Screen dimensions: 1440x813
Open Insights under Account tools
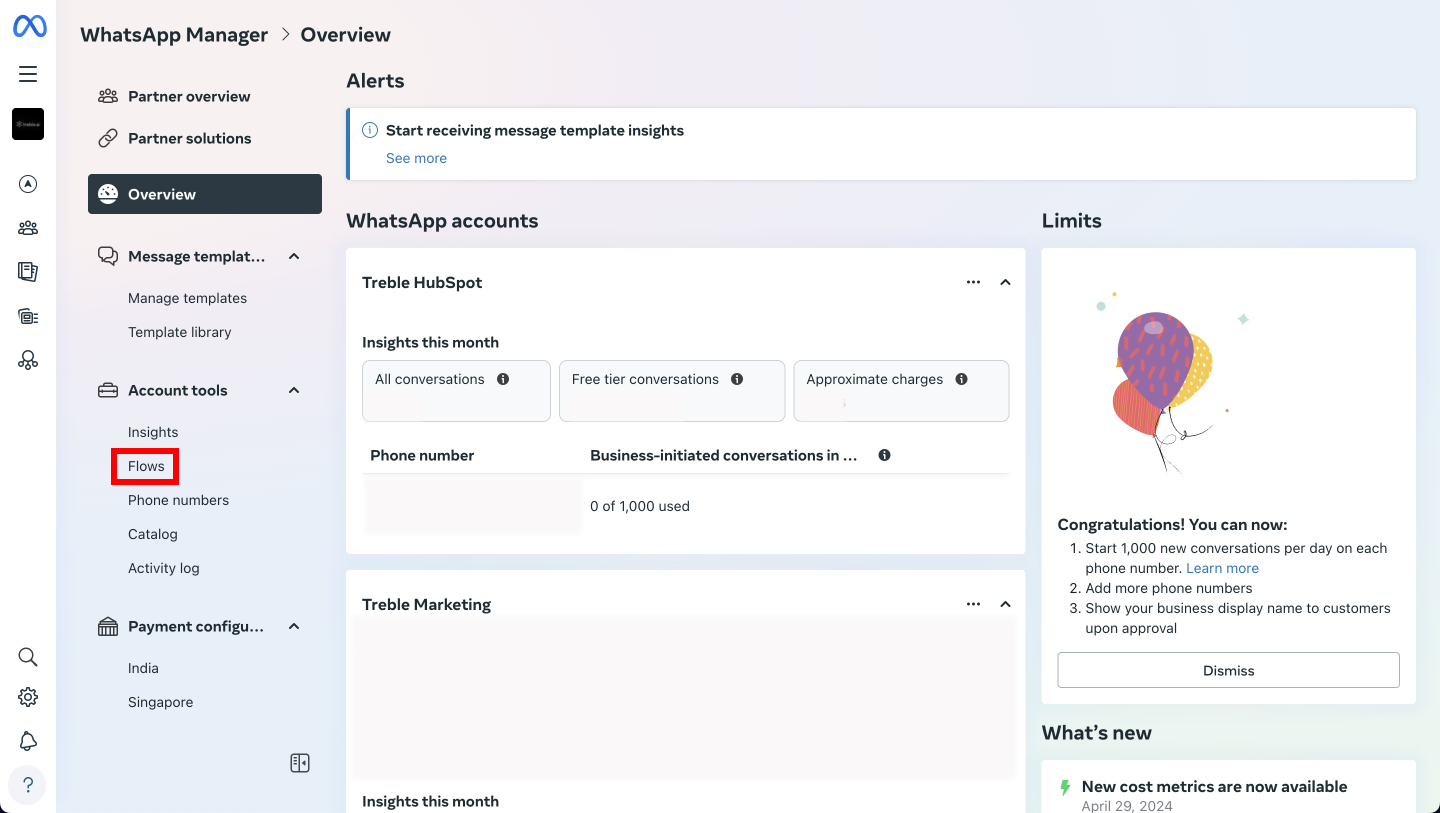coord(153,432)
